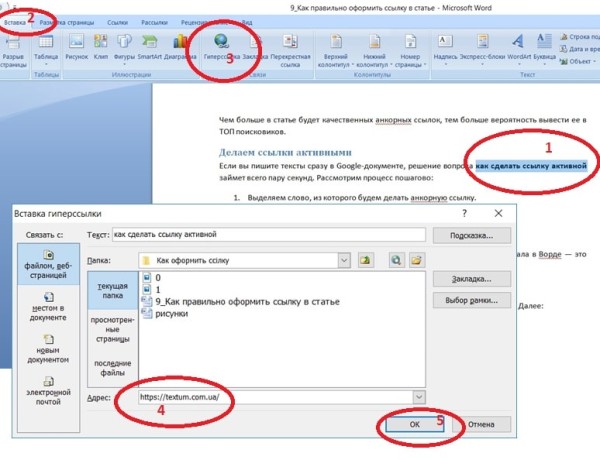Select the текущая папка tab in dialog

coord(112,290)
